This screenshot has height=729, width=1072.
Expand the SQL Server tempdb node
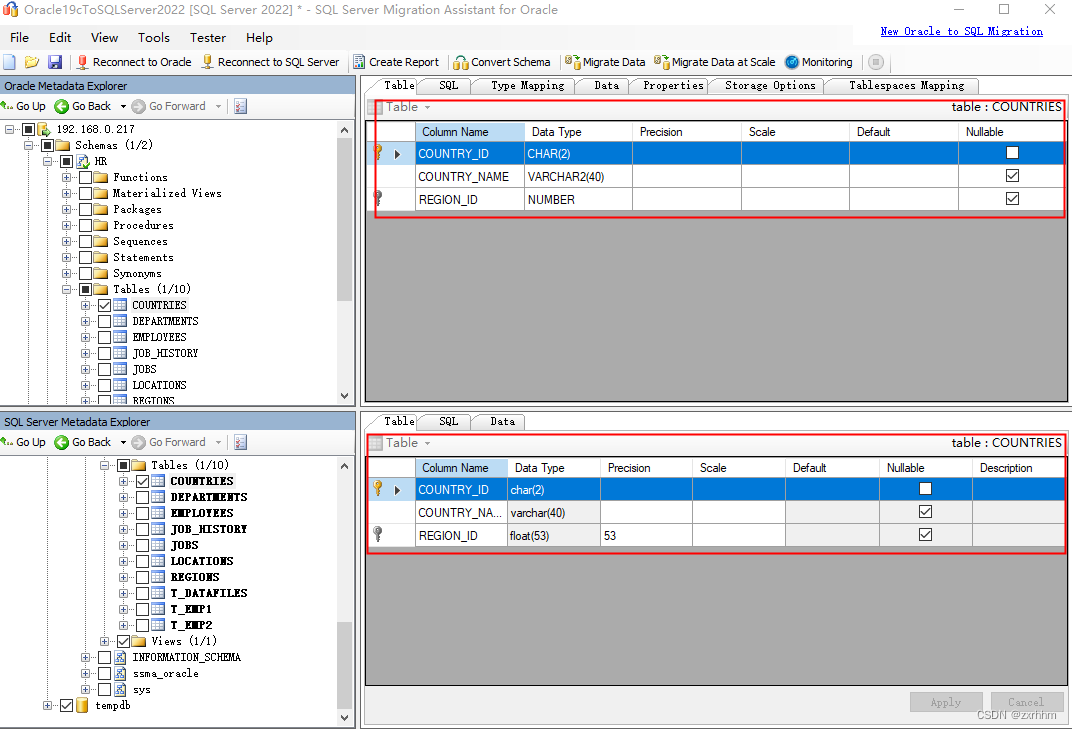47,705
